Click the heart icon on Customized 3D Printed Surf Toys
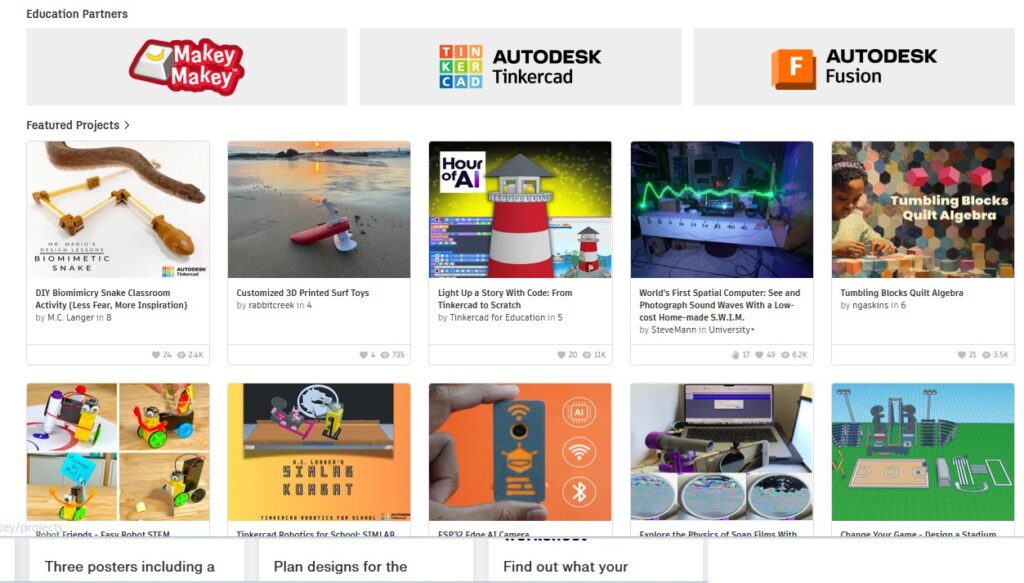The height and width of the screenshot is (583, 1024). [x=363, y=355]
